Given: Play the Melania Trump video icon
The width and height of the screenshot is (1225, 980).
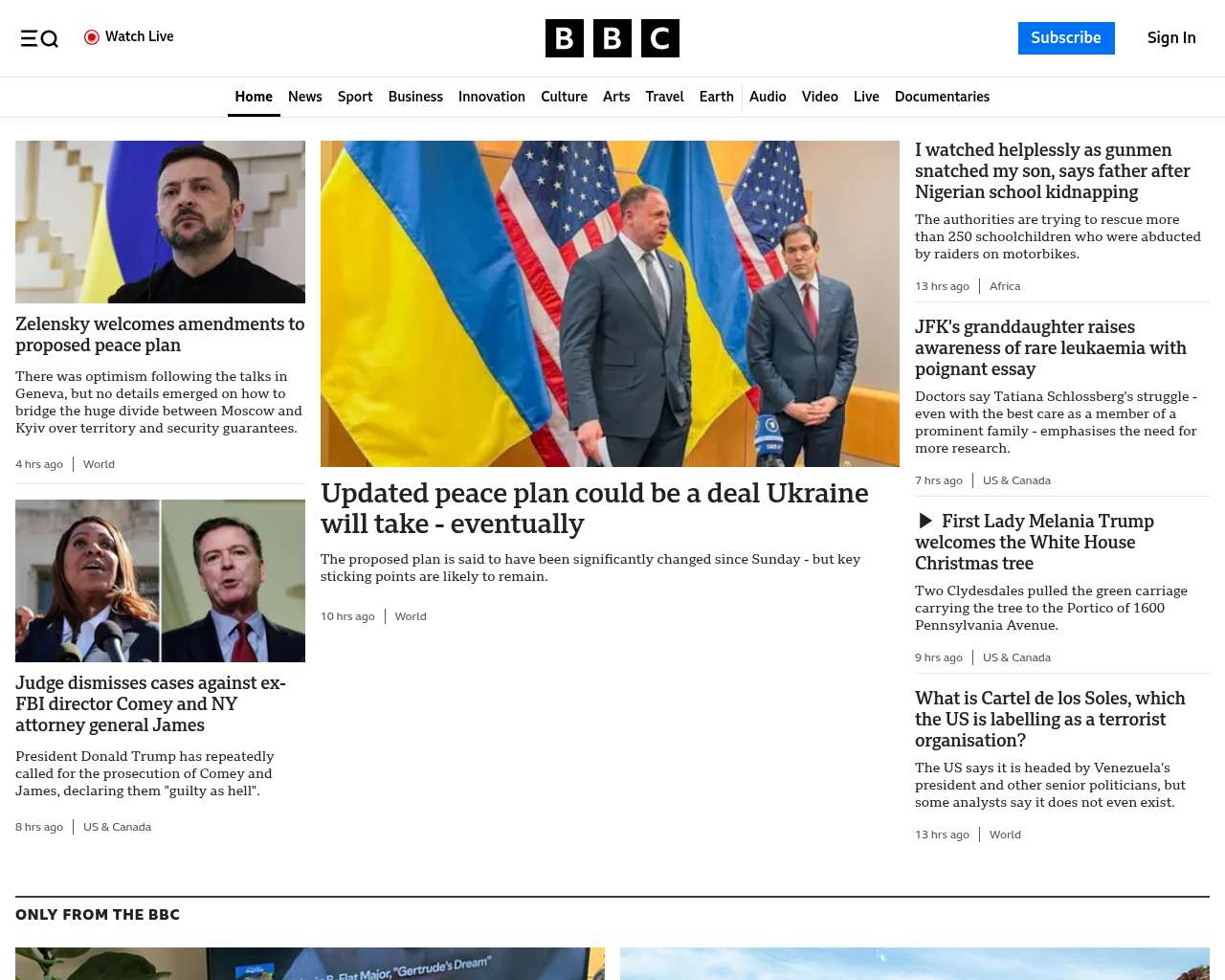Looking at the screenshot, I should click(925, 521).
